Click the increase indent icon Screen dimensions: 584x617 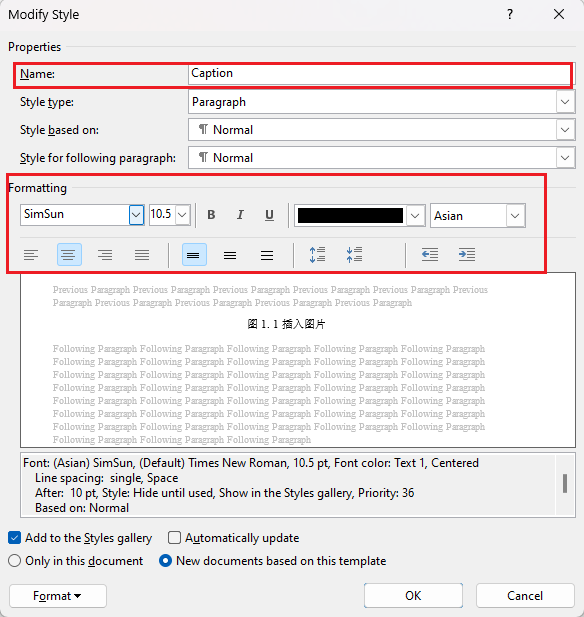click(x=467, y=255)
